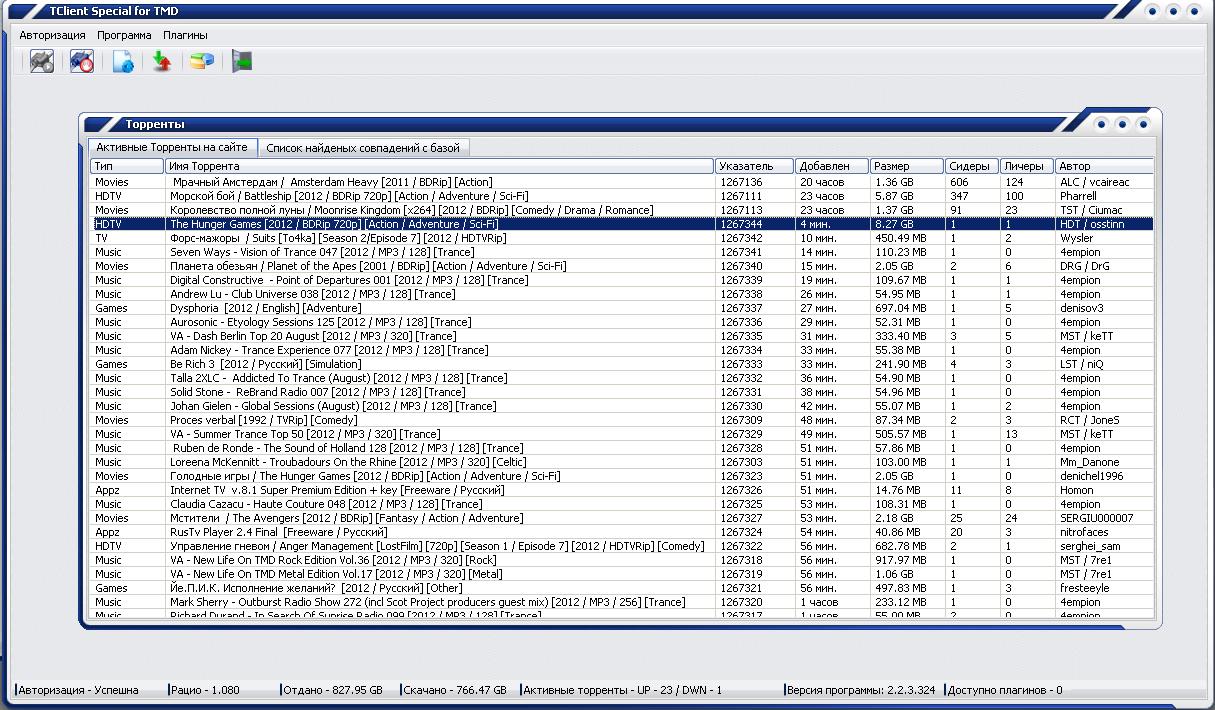Click the disconnect plug icon with stop hand
1215x710 pixels.
[x=82, y=62]
